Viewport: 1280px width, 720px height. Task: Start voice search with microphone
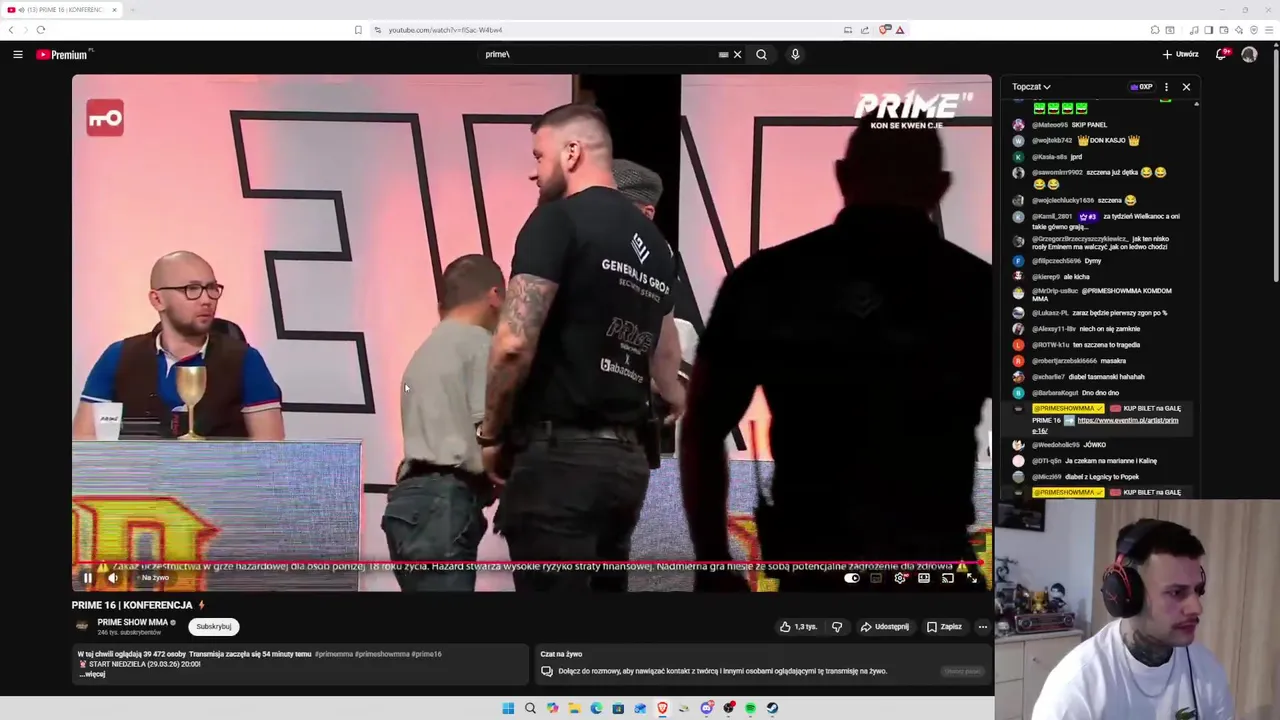pos(795,54)
